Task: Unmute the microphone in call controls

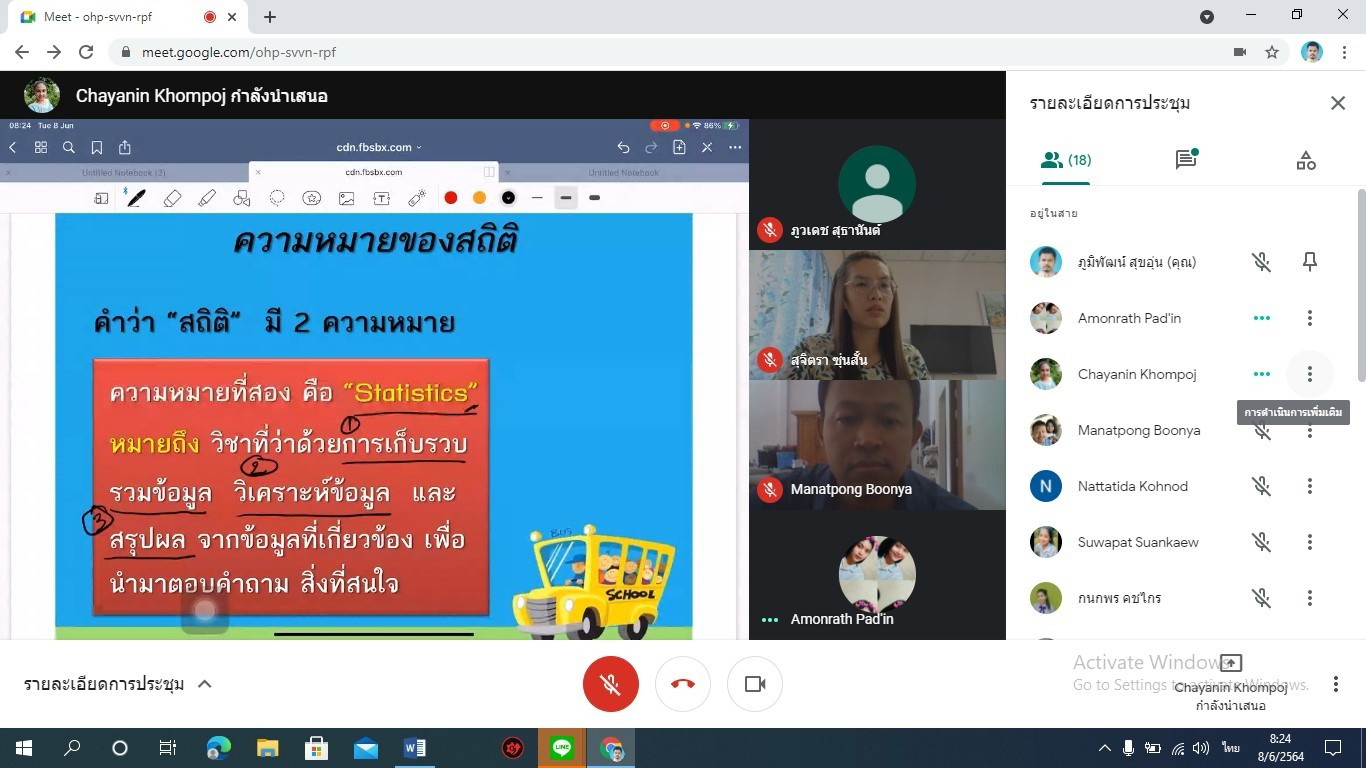Action: pos(610,684)
